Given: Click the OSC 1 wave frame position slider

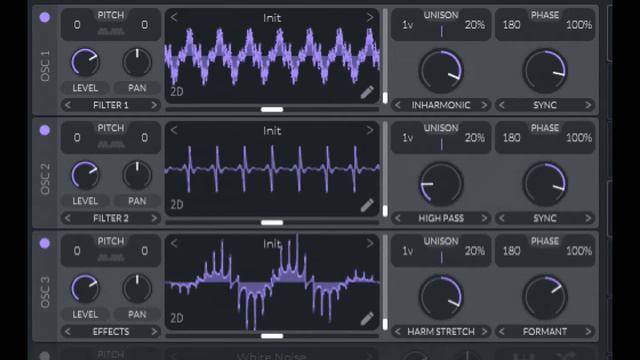Looking at the screenshot, I should [x=272, y=109].
